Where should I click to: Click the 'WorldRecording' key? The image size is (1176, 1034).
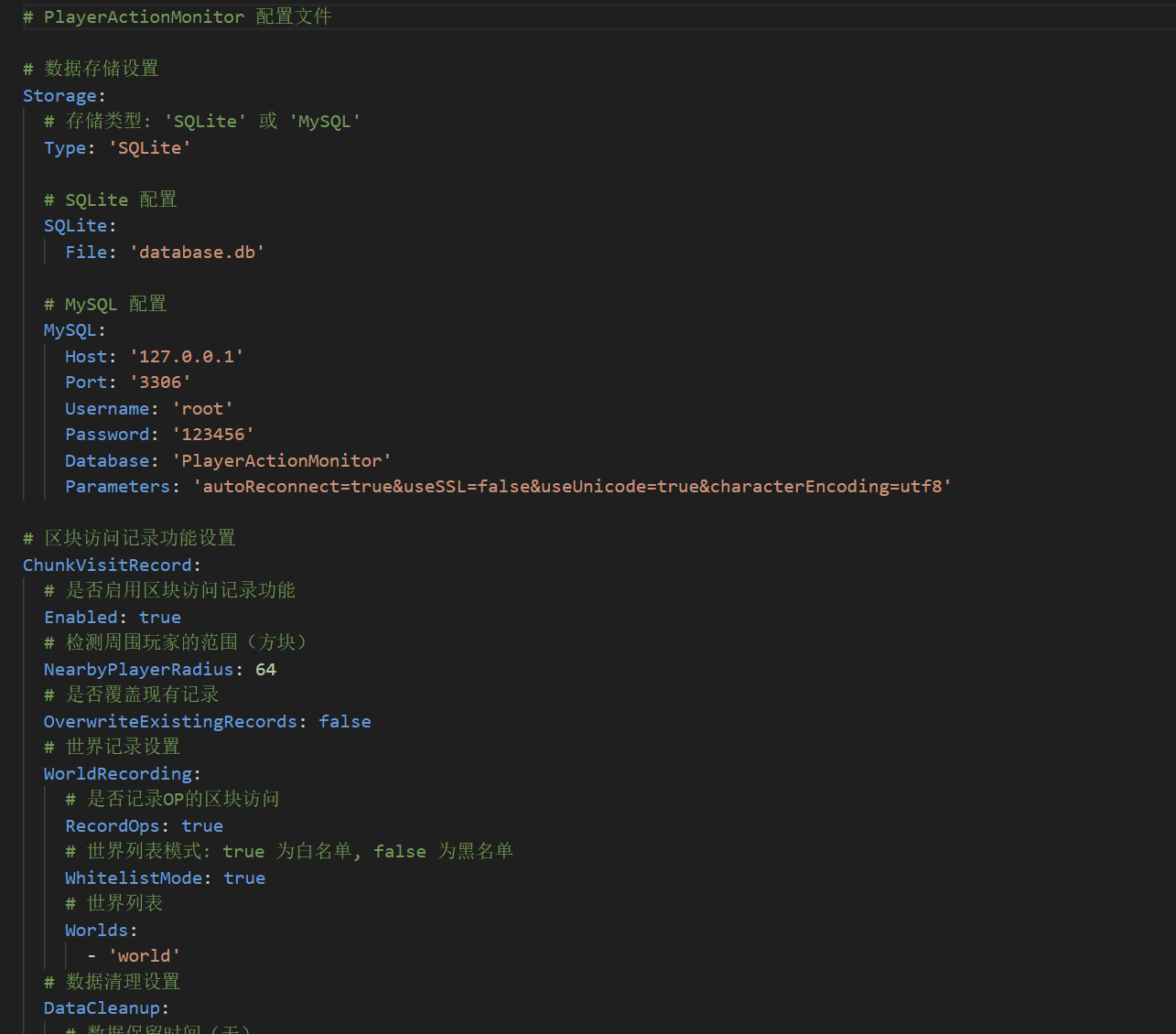pos(118,773)
